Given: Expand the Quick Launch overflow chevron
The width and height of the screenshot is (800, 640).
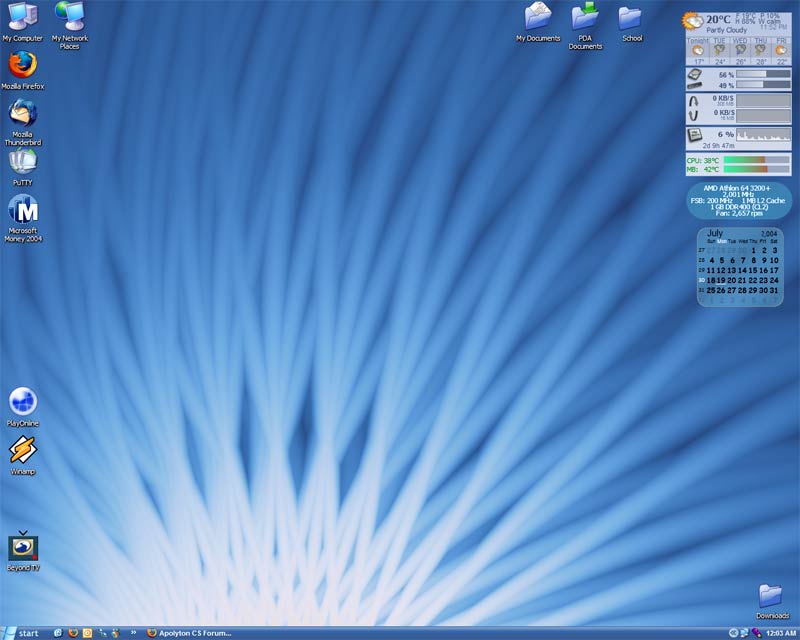Looking at the screenshot, I should 133,633.
